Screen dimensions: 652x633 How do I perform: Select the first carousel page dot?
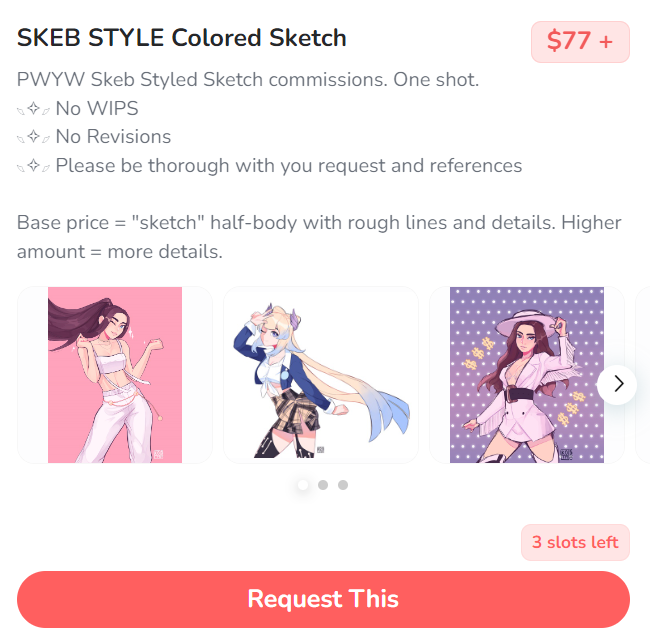click(x=303, y=485)
